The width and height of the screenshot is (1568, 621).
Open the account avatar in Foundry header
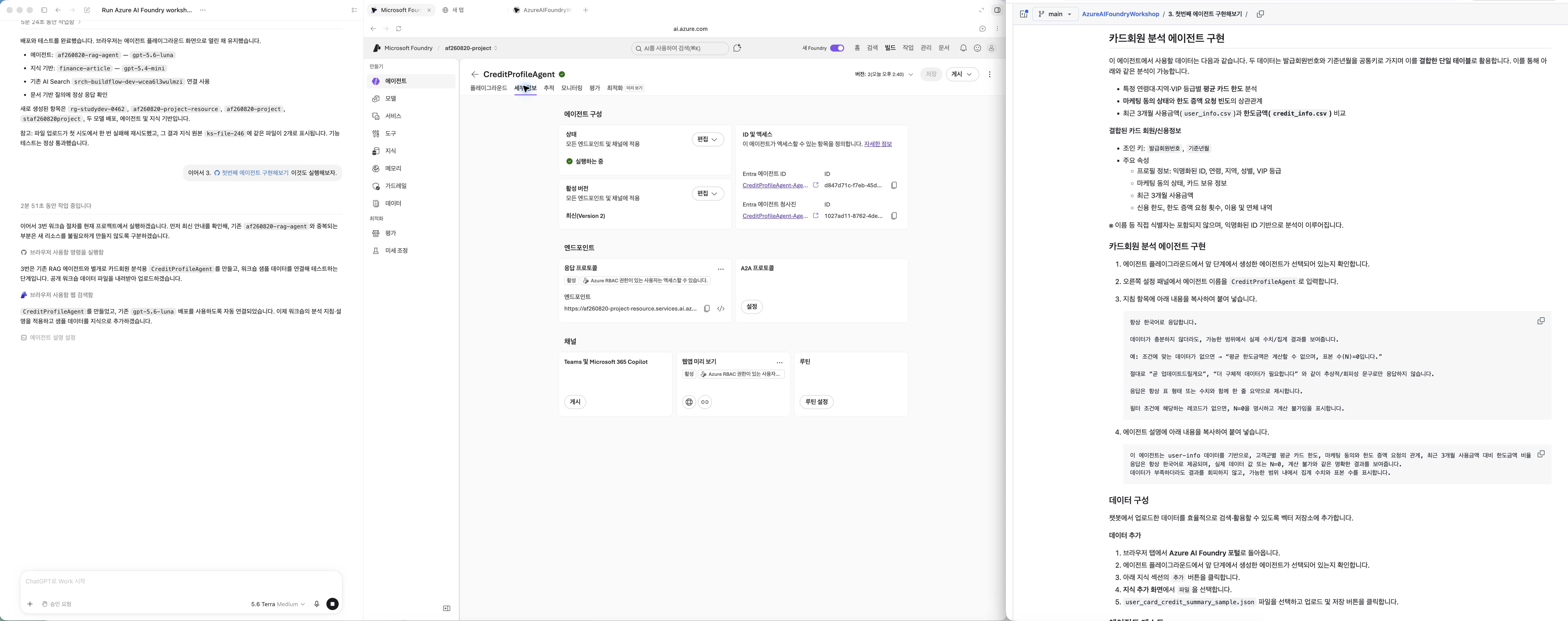click(x=991, y=48)
